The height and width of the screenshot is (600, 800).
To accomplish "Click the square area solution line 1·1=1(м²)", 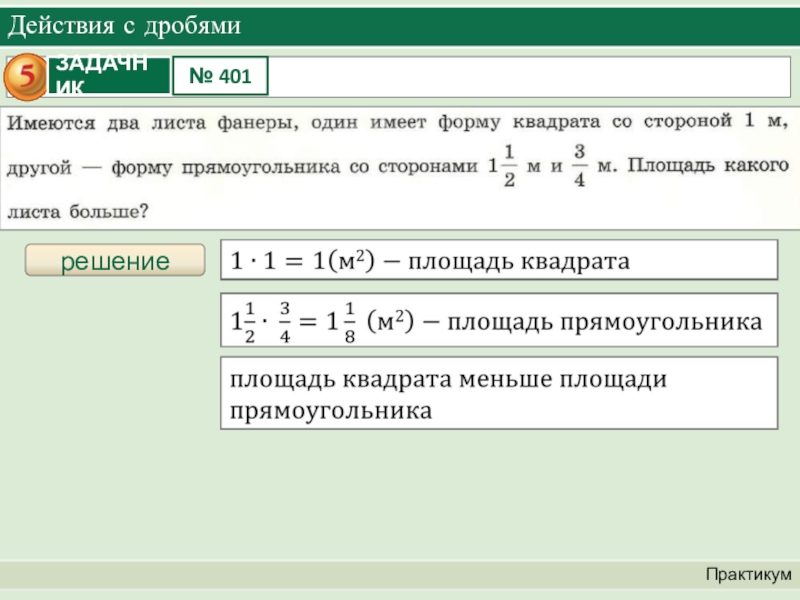I will click(x=499, y=260).
